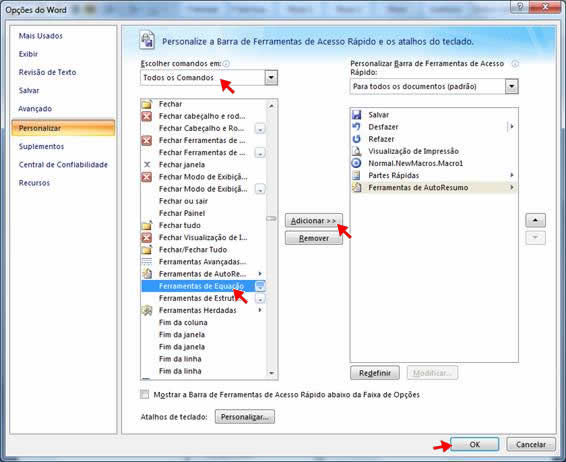566x462 pixels.
Task: Select Ferramentas de Estrut... in command list
Action: pyautogui.click(x=203, y=298)
